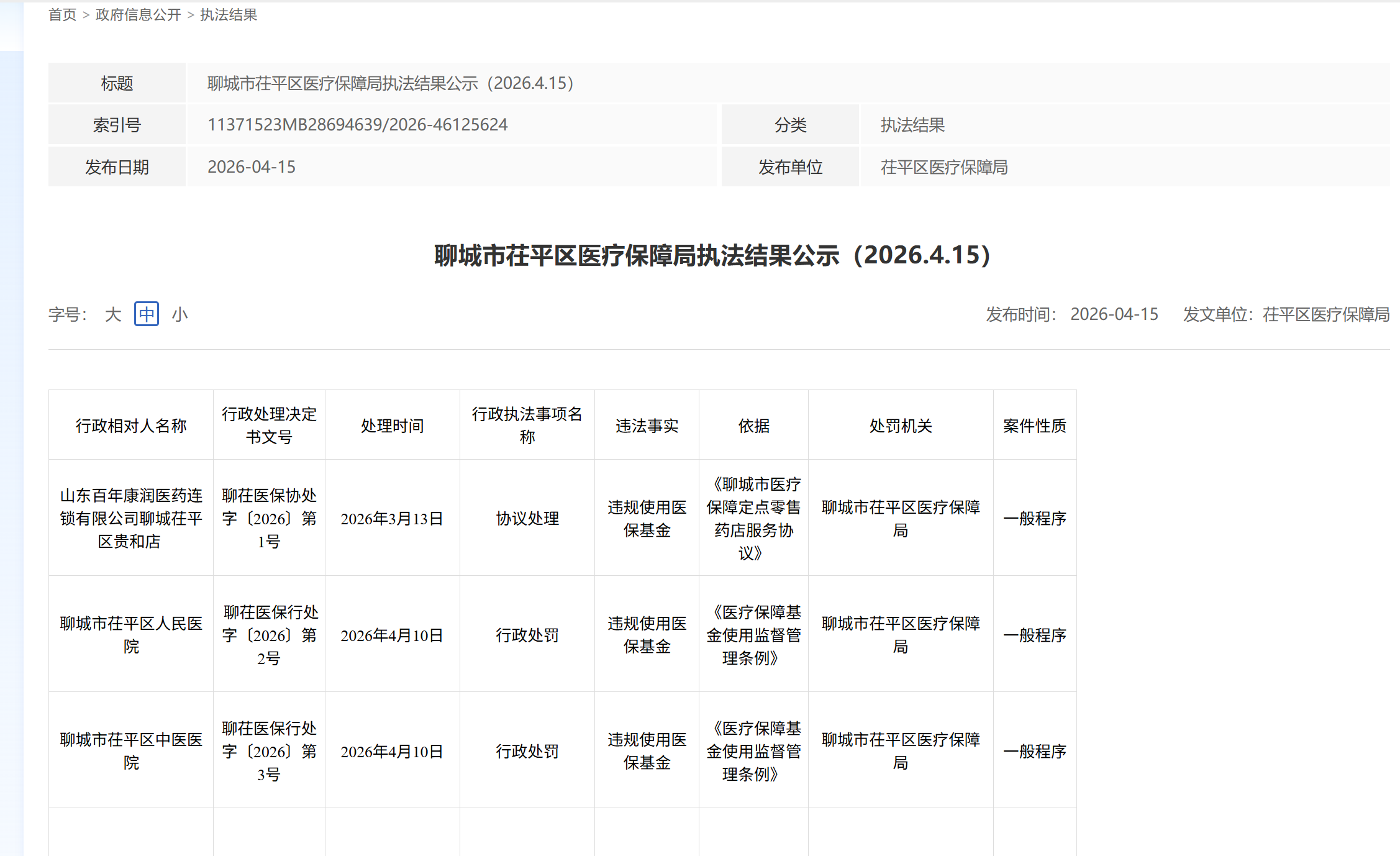Select medium font size 中

(x=147, y=314)
